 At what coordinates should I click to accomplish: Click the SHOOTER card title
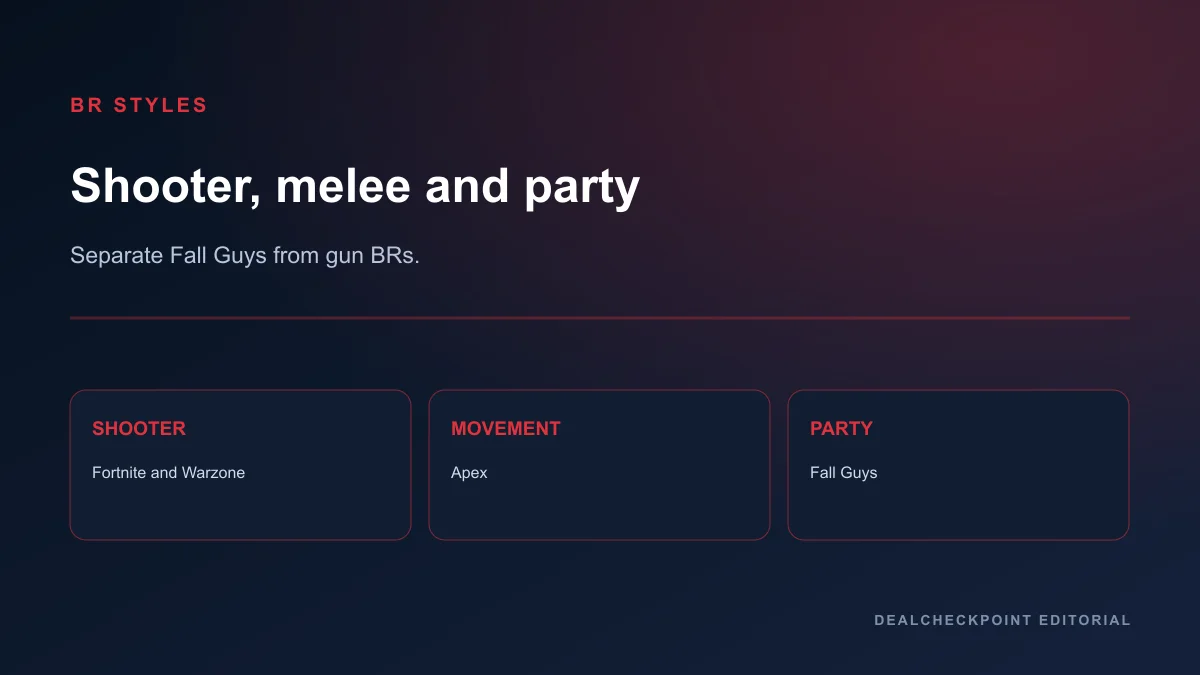139,428
